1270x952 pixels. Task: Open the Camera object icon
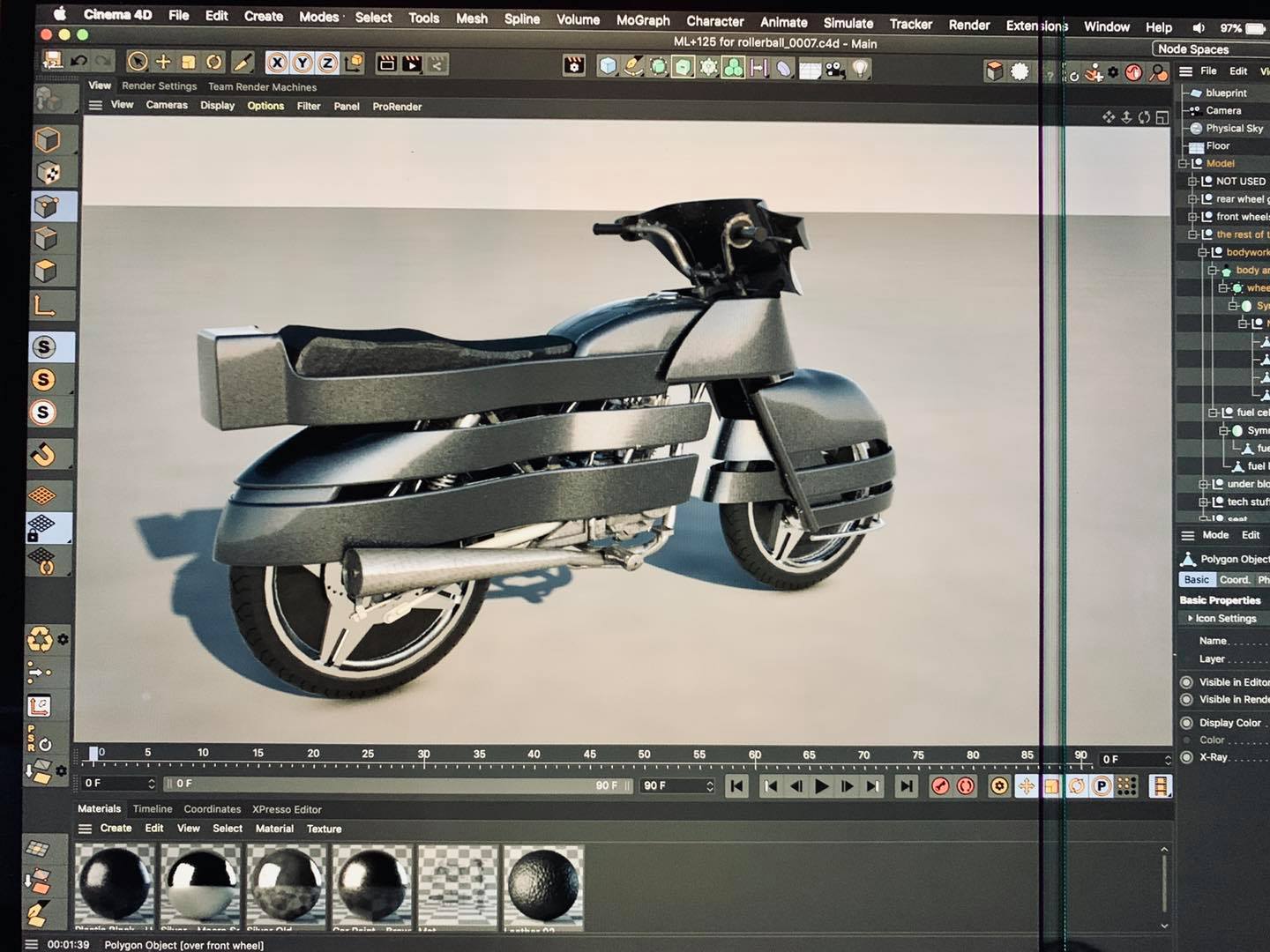834,69
